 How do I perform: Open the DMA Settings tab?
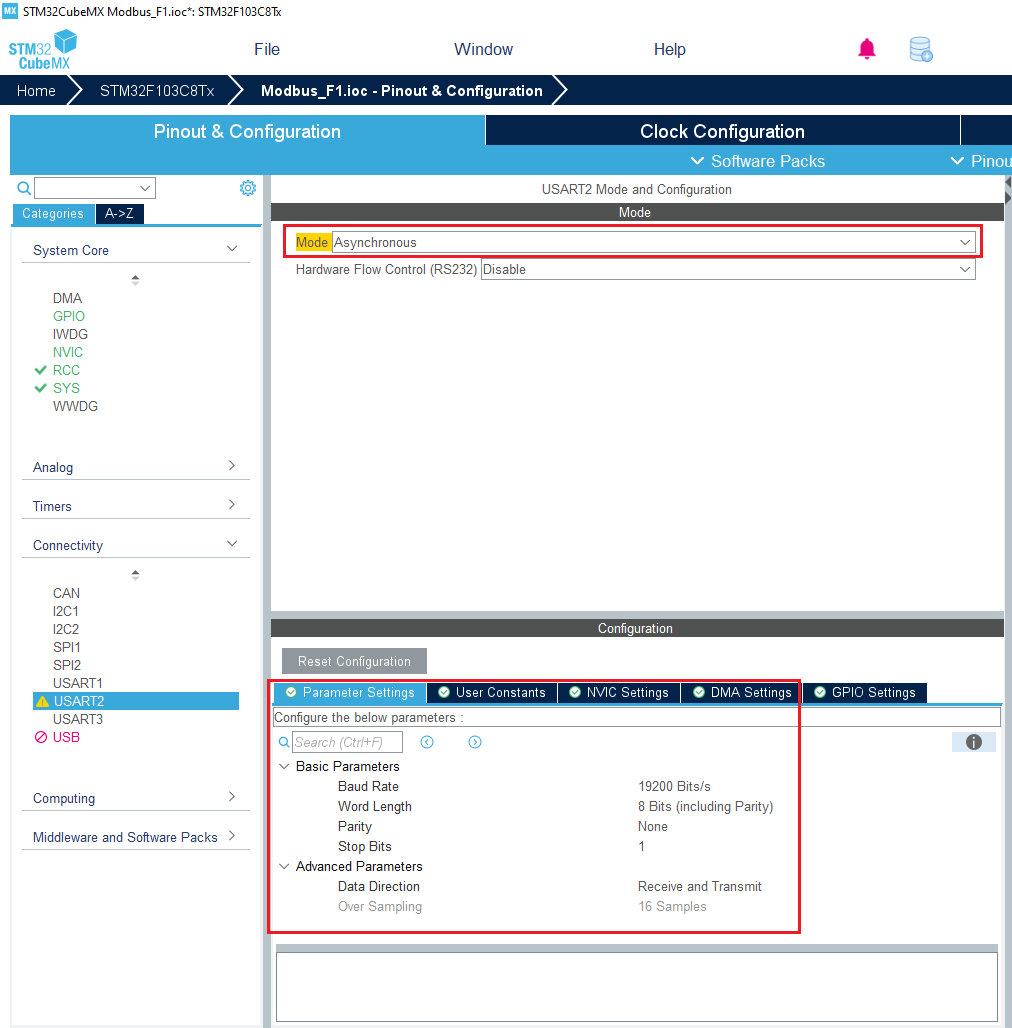tap(742, 692)
